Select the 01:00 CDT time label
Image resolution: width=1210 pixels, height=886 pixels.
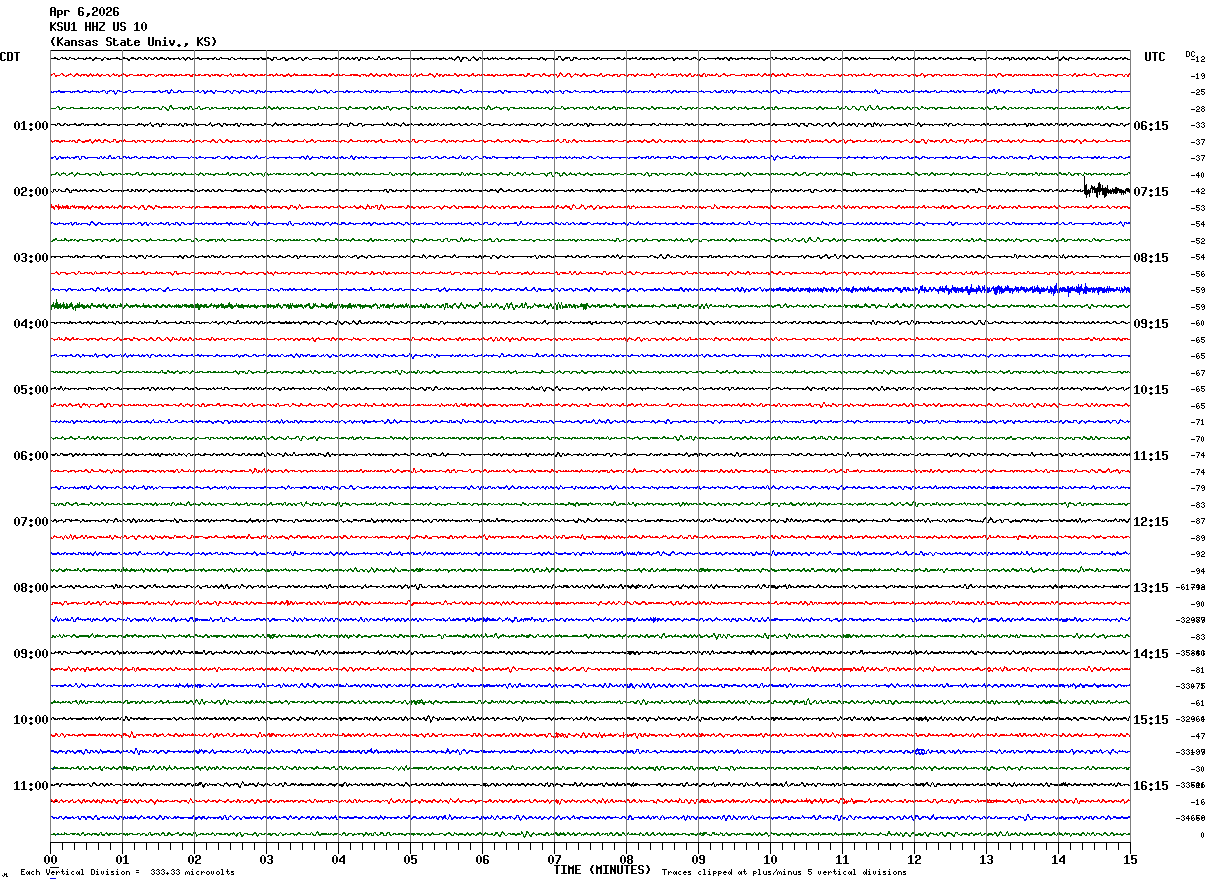tap(30, 126)
